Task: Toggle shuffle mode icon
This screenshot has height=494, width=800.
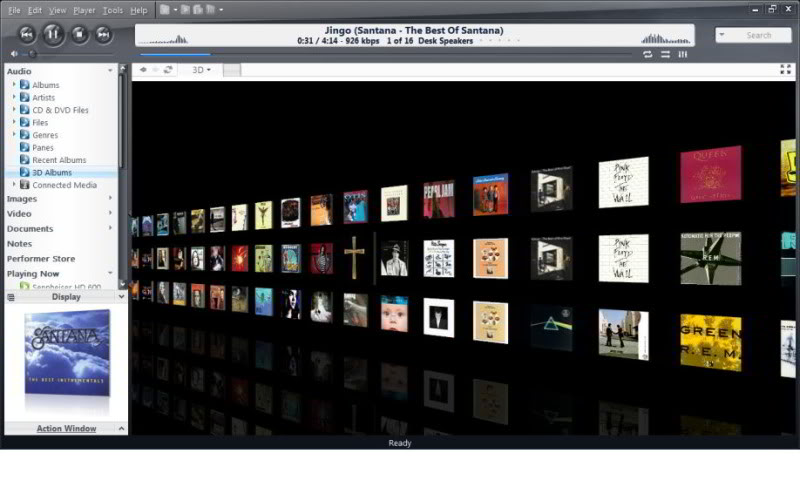Action: (665, 54)
